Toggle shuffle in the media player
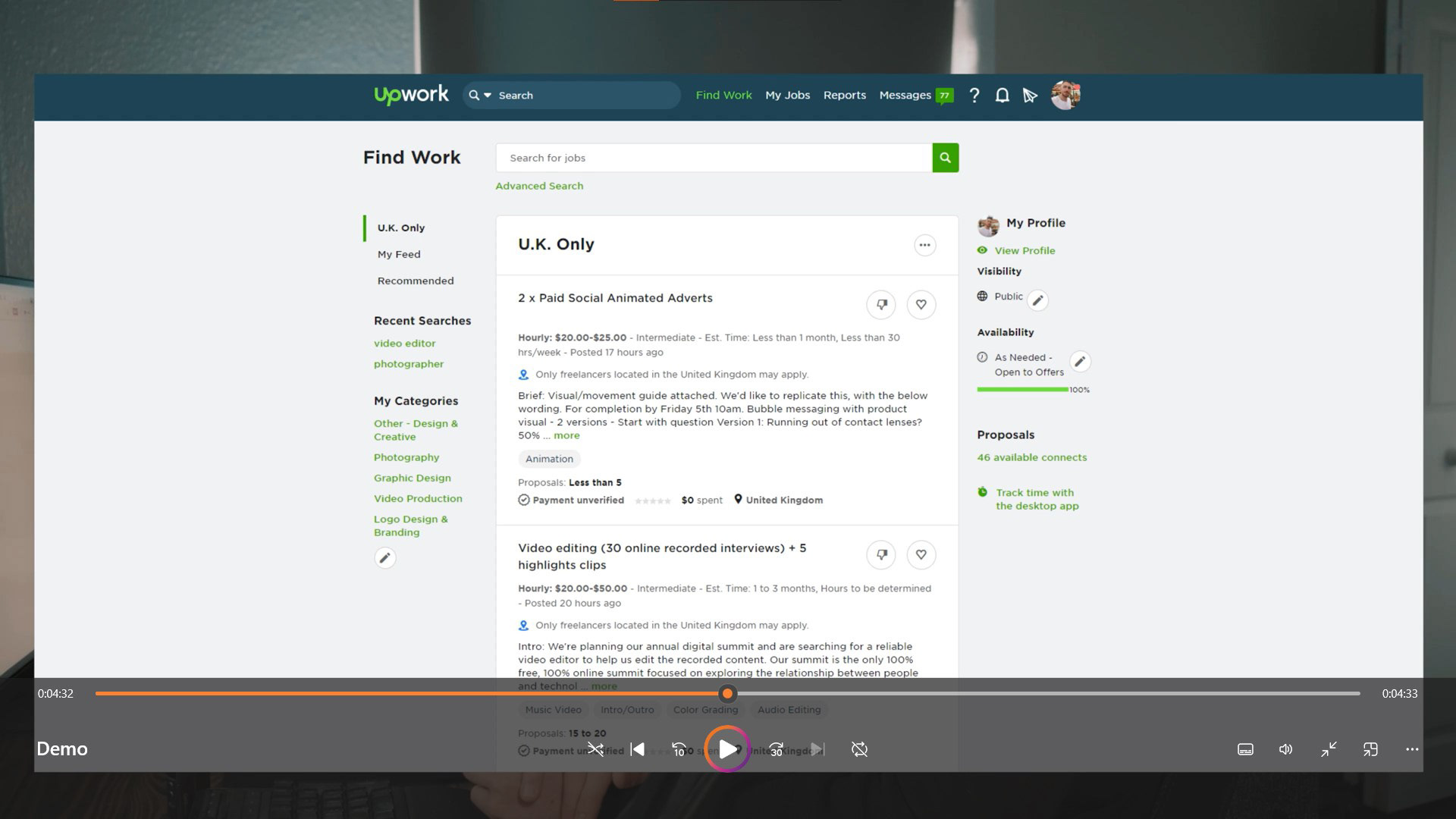The width and height of the screenshot is (1456, 819). point(595,749)
